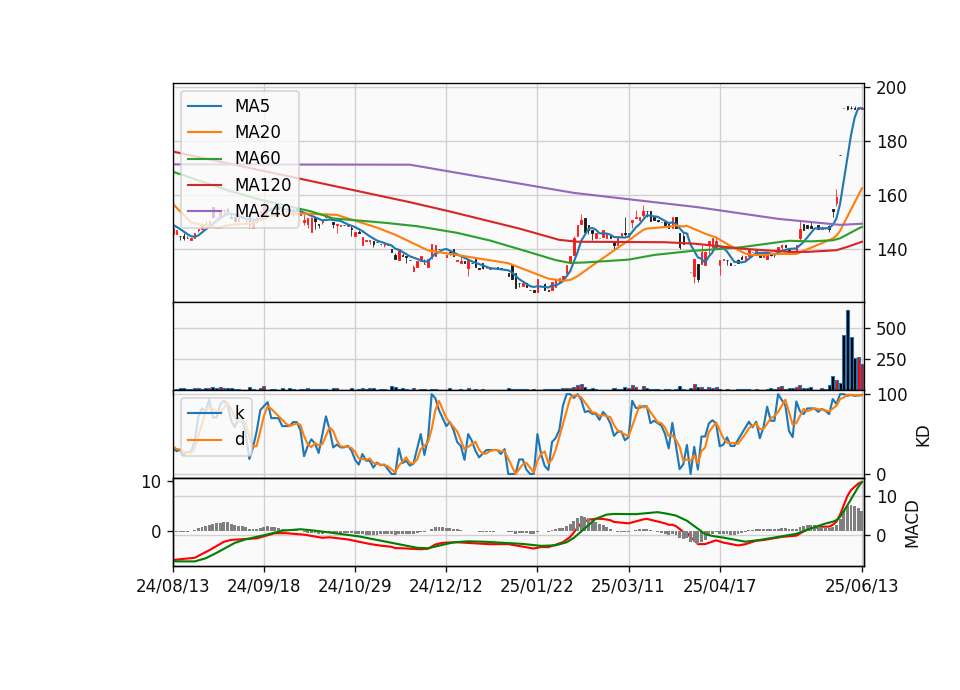Click the blue MA5 legend line sample
960x690 pixels.
[204, 106]
